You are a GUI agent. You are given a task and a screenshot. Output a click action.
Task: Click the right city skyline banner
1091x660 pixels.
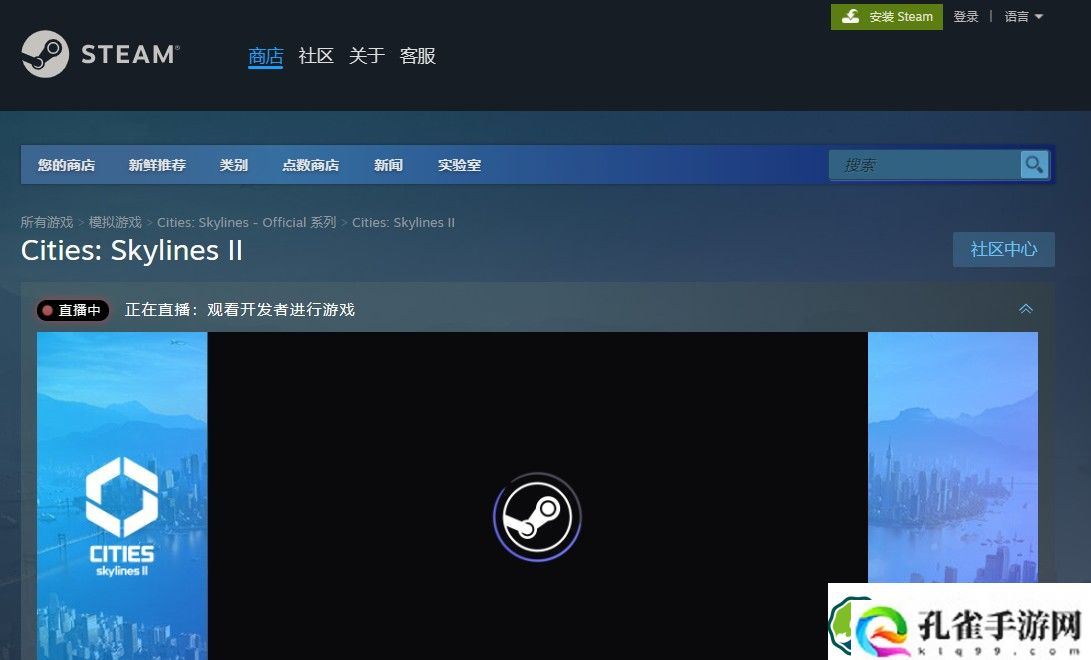pos(953,457)
